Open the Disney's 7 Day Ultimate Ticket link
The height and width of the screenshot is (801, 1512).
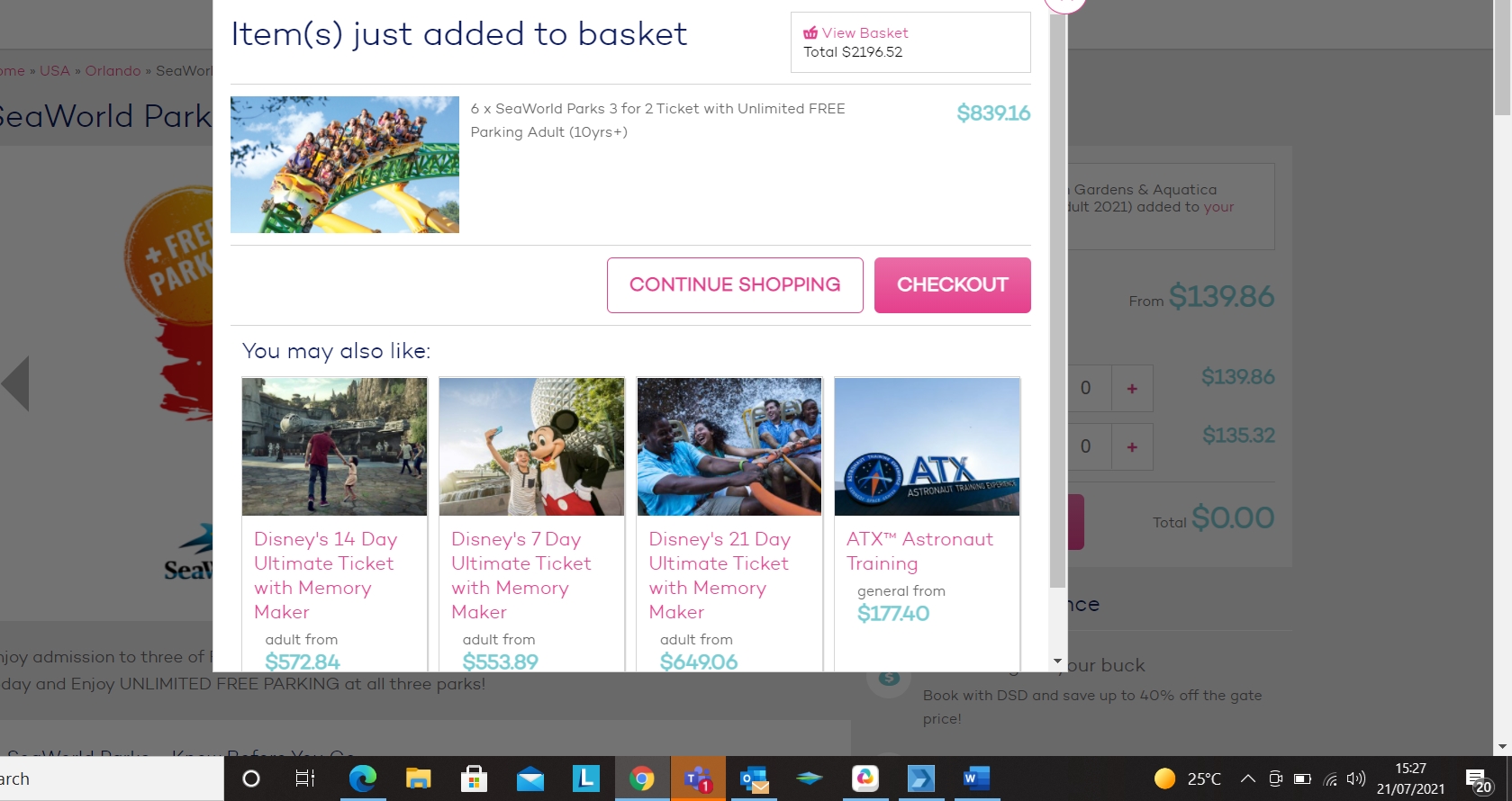point(521,575)
